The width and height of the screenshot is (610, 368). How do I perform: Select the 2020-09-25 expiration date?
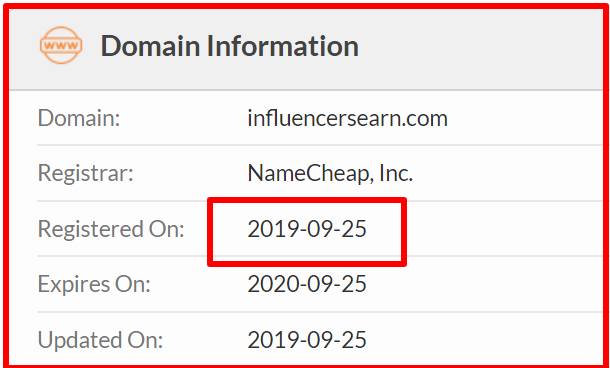[307, 284]
